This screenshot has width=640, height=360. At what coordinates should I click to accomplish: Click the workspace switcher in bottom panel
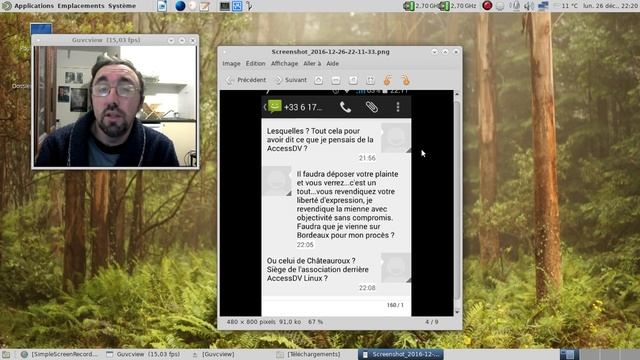click(x=599, y=354)
